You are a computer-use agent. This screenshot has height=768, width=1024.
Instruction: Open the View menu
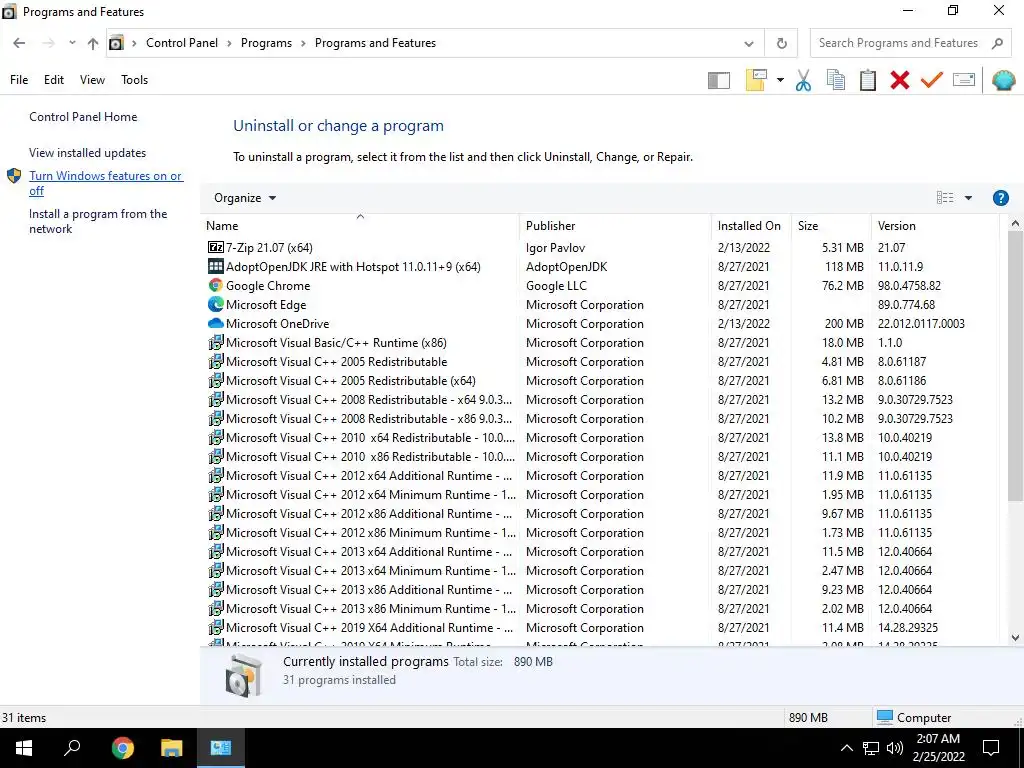(92, 80)
